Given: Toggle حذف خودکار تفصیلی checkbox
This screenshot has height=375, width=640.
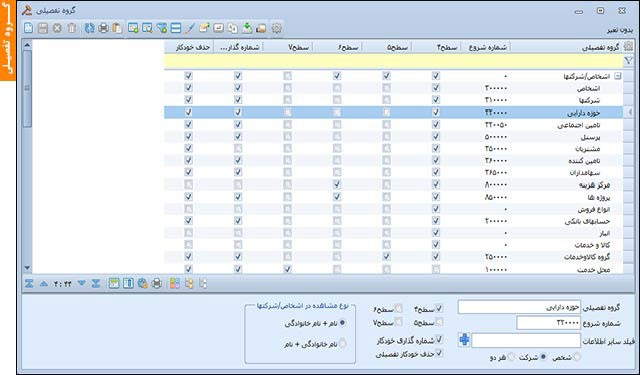Looking at the screenshot, I should tap(439, 353).
